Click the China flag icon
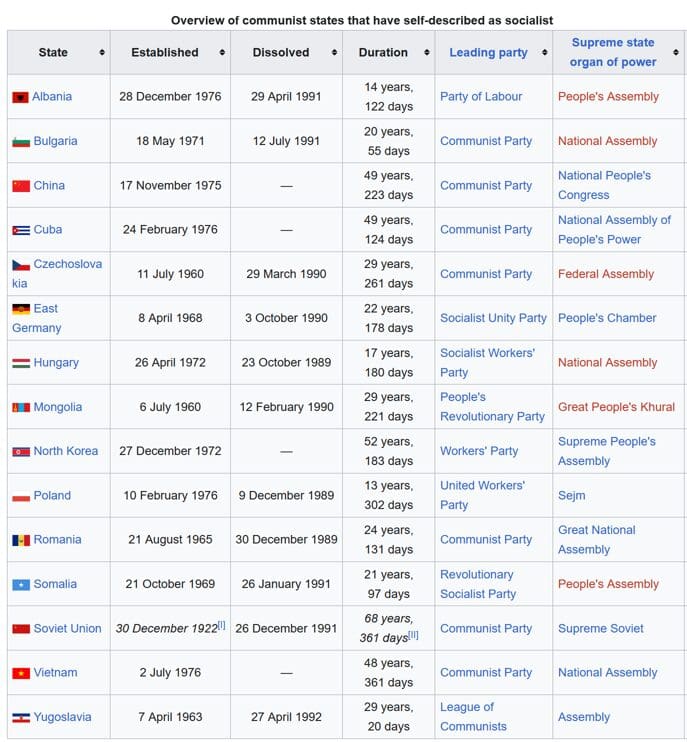 20,186
